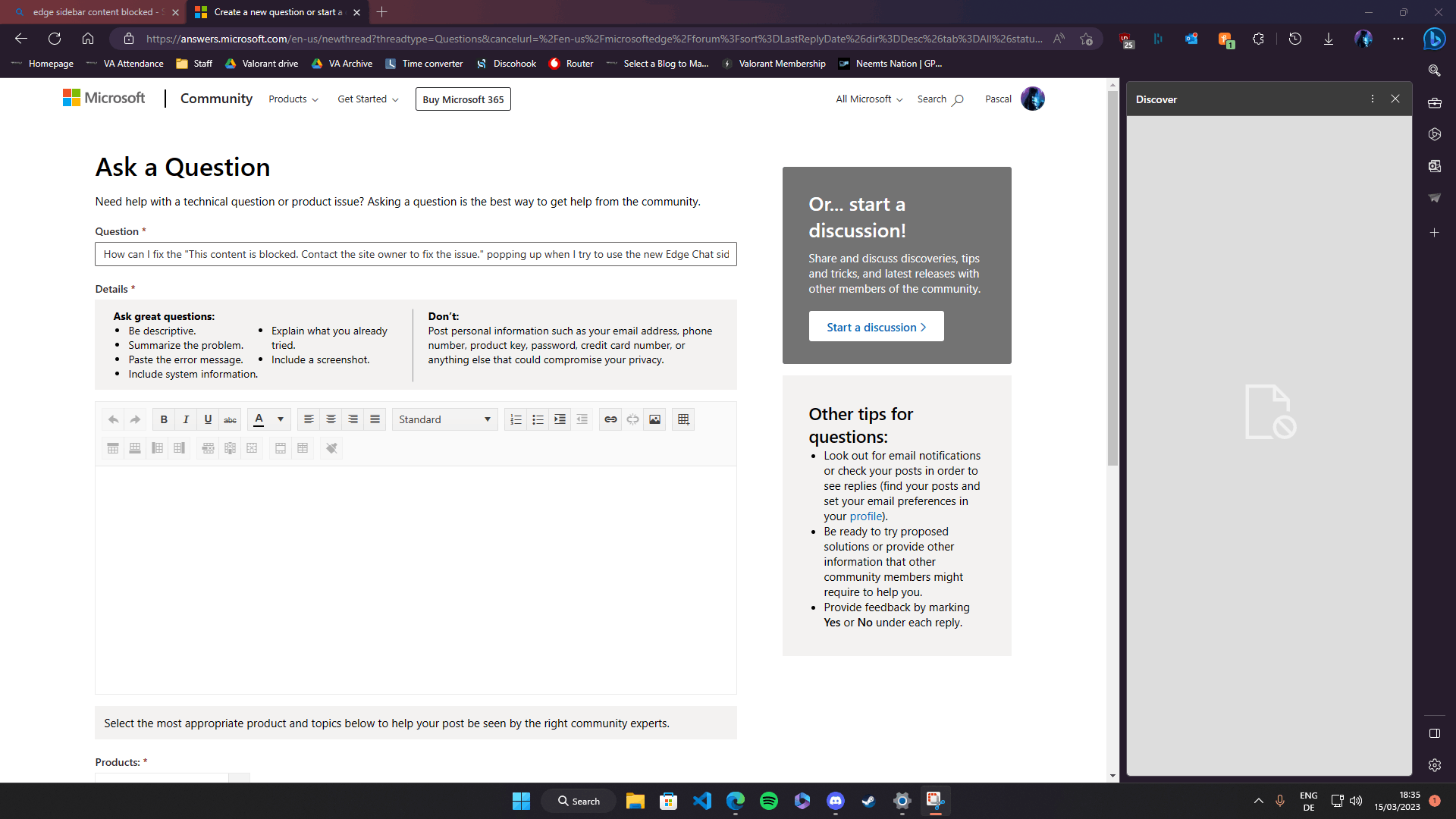Click the undo arrow in editor toolbar
The width and height of the screenshot is (1456, 819).
tap(113, 419)
